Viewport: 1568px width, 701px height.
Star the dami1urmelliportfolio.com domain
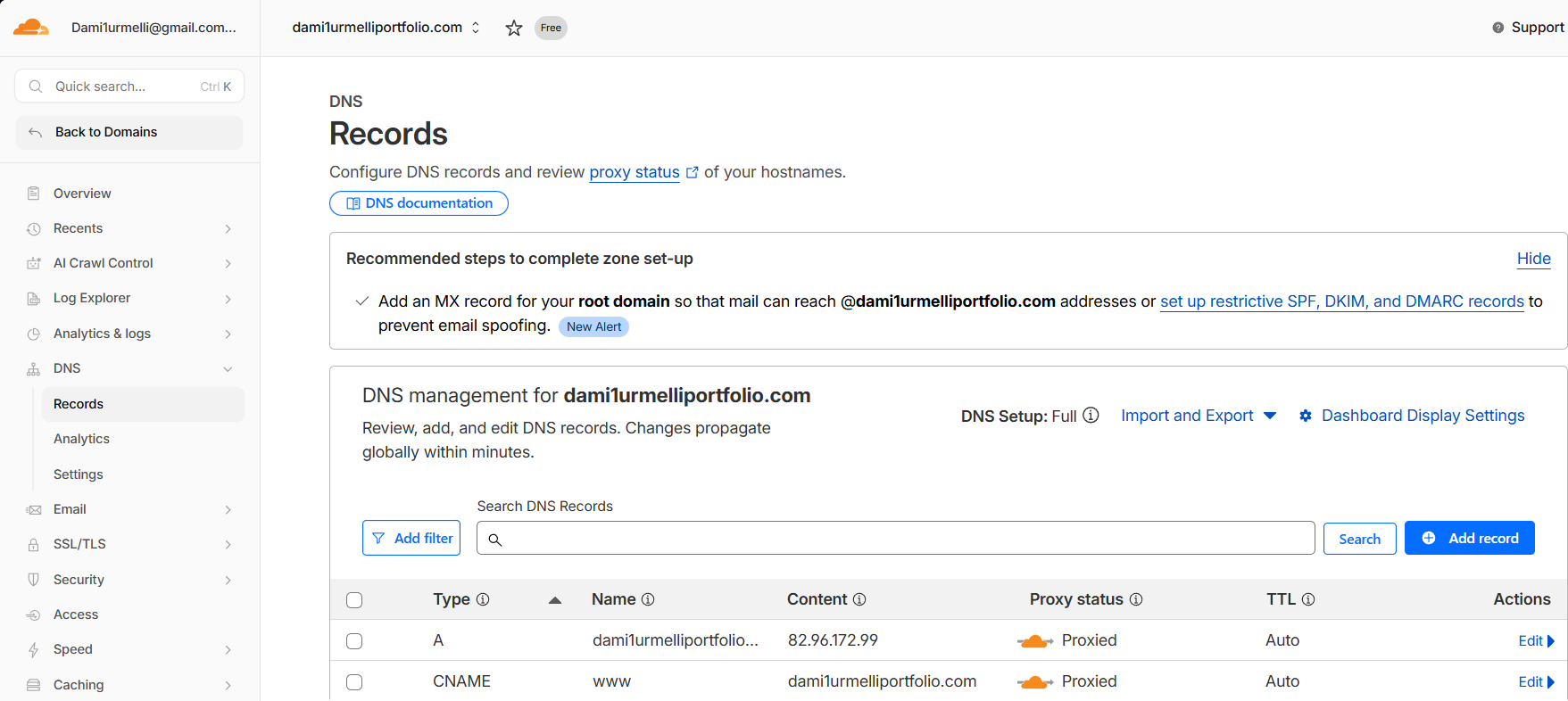514,28
